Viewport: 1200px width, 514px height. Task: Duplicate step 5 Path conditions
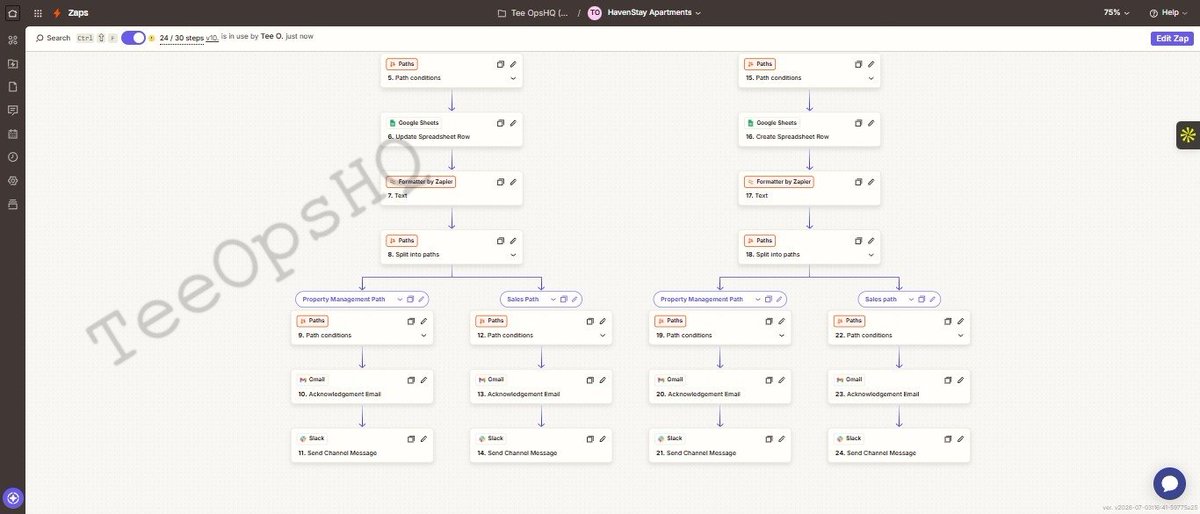click(x=501, y=64)
